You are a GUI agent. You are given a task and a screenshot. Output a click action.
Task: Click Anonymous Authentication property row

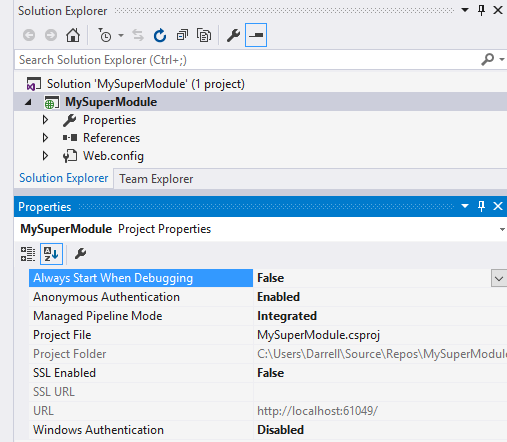[141, 297]
